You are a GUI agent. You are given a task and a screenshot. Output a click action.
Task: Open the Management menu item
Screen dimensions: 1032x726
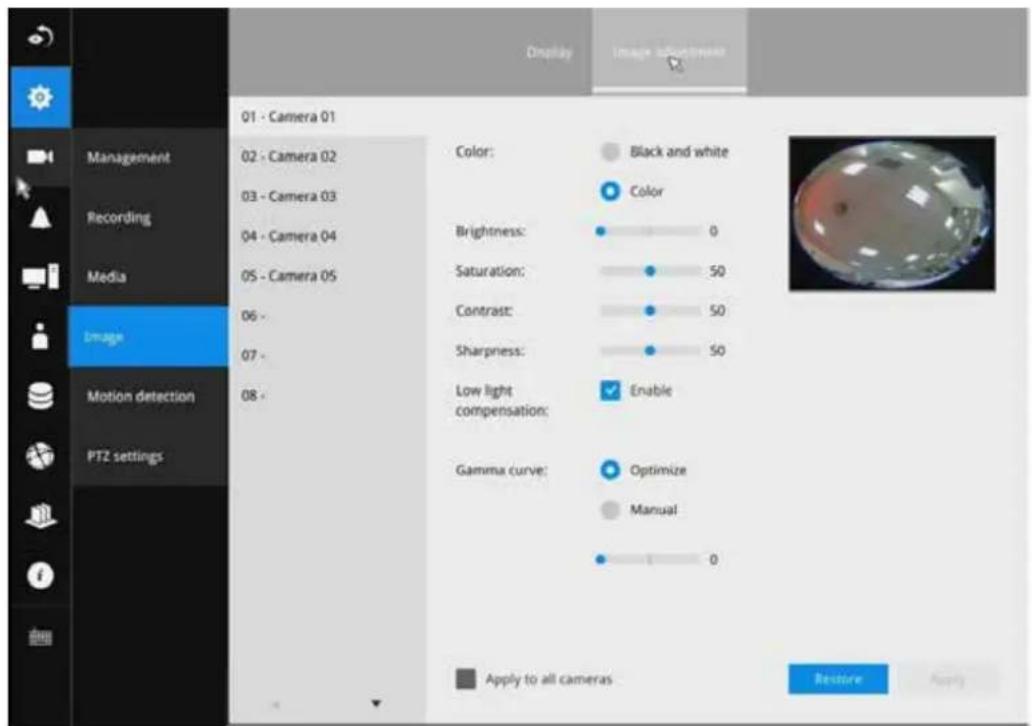click(x=149, y=157)
